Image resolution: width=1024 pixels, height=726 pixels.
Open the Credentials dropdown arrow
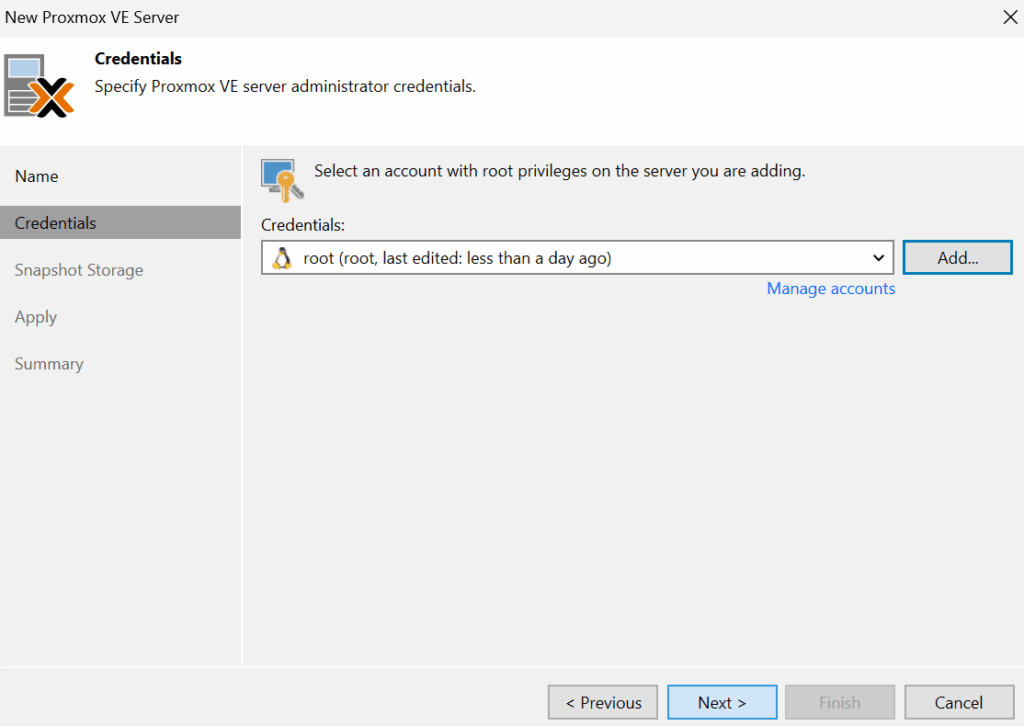(878, 258)
